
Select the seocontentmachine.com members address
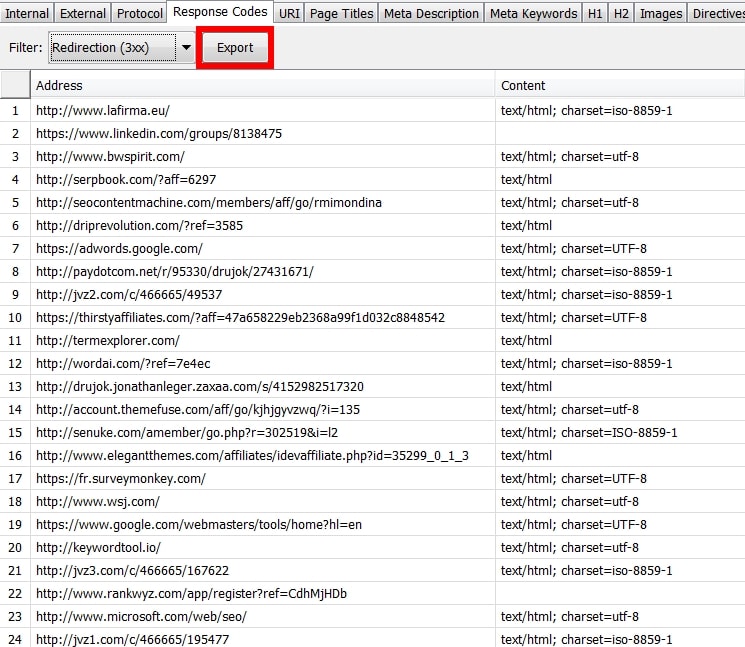[209, 203]
